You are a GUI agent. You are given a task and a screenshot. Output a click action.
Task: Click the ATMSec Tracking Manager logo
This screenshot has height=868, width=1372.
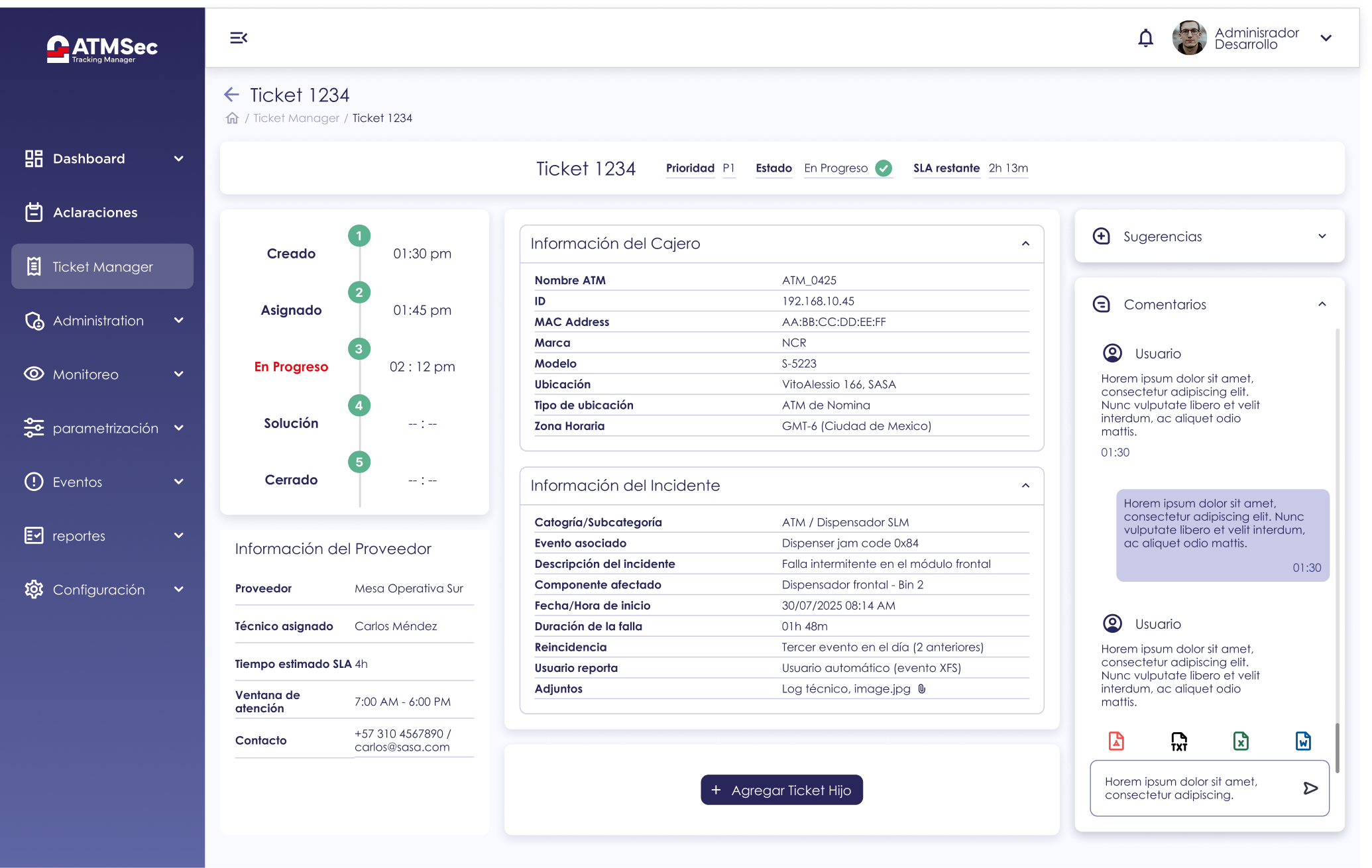pos(102,49)
